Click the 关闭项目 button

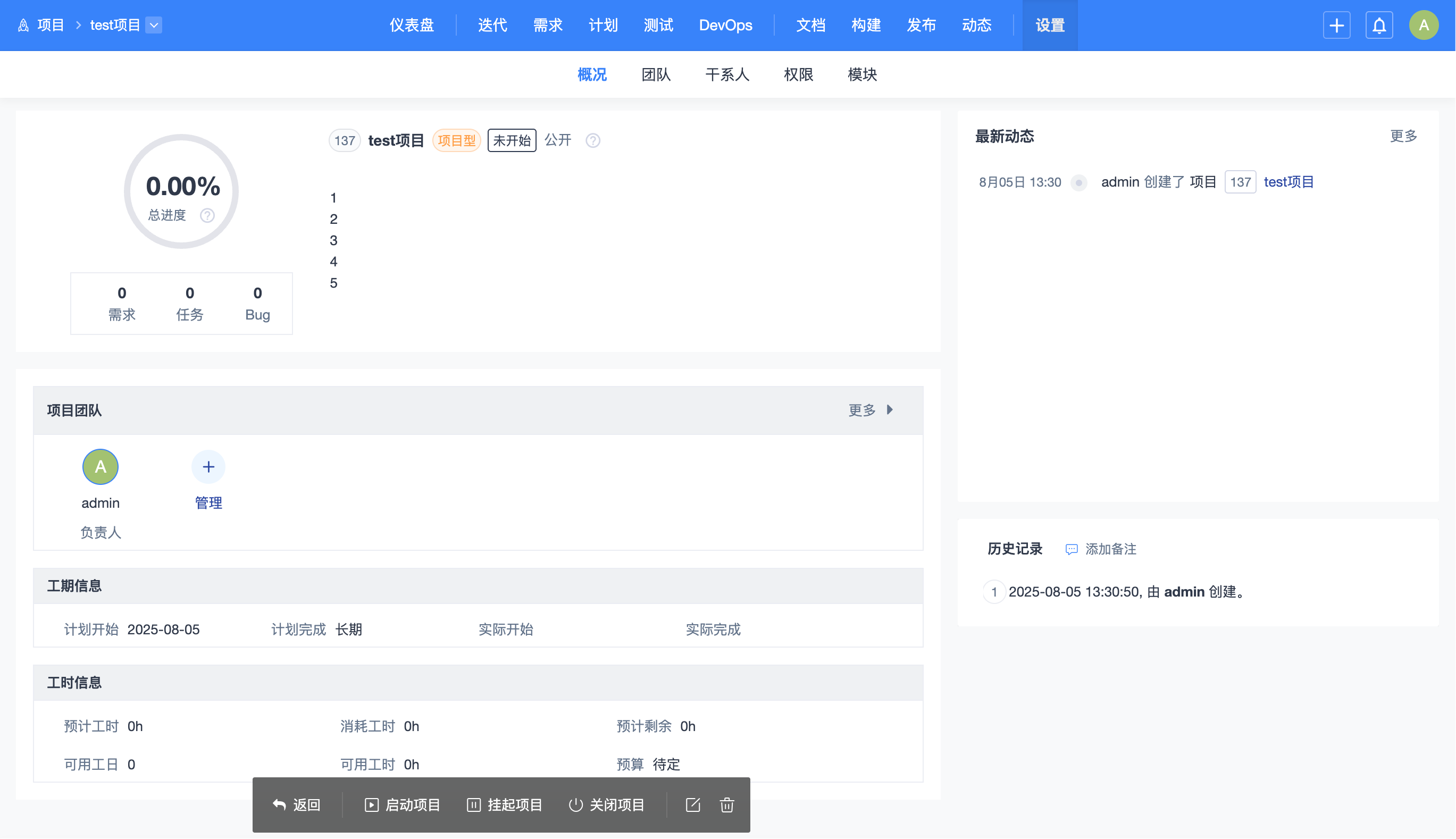pyautogui.click(x=607, y=805)
